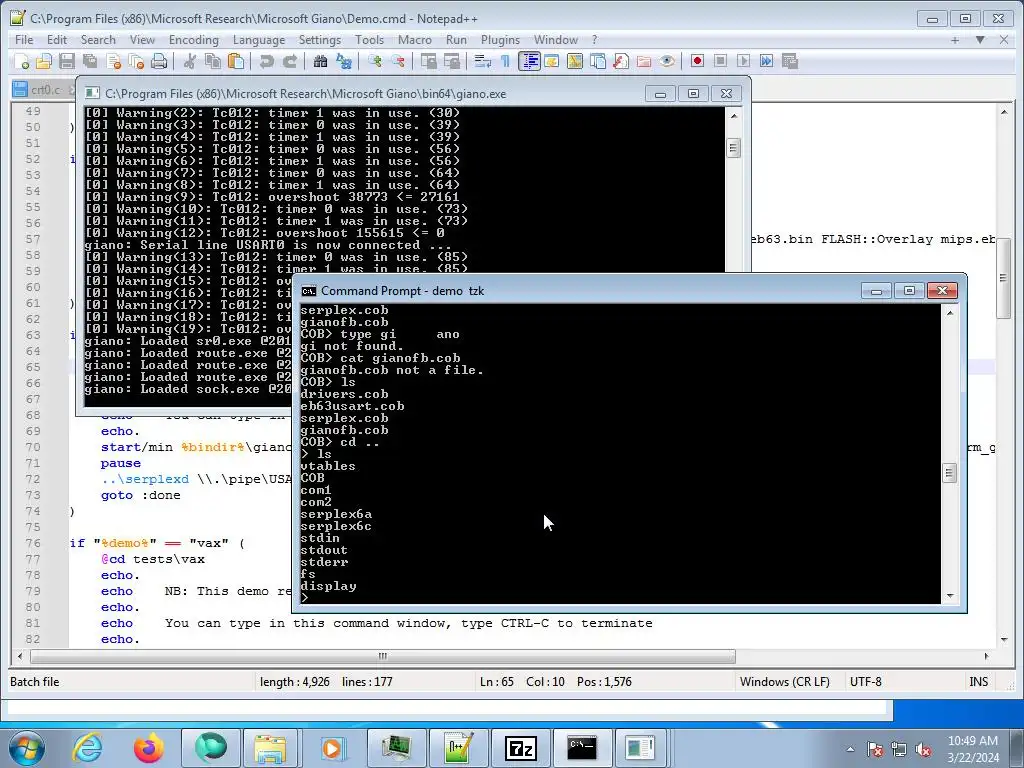Toggle synchronize vertical scrolling icon
1024x768 pixels.
(x=428, y=61)
